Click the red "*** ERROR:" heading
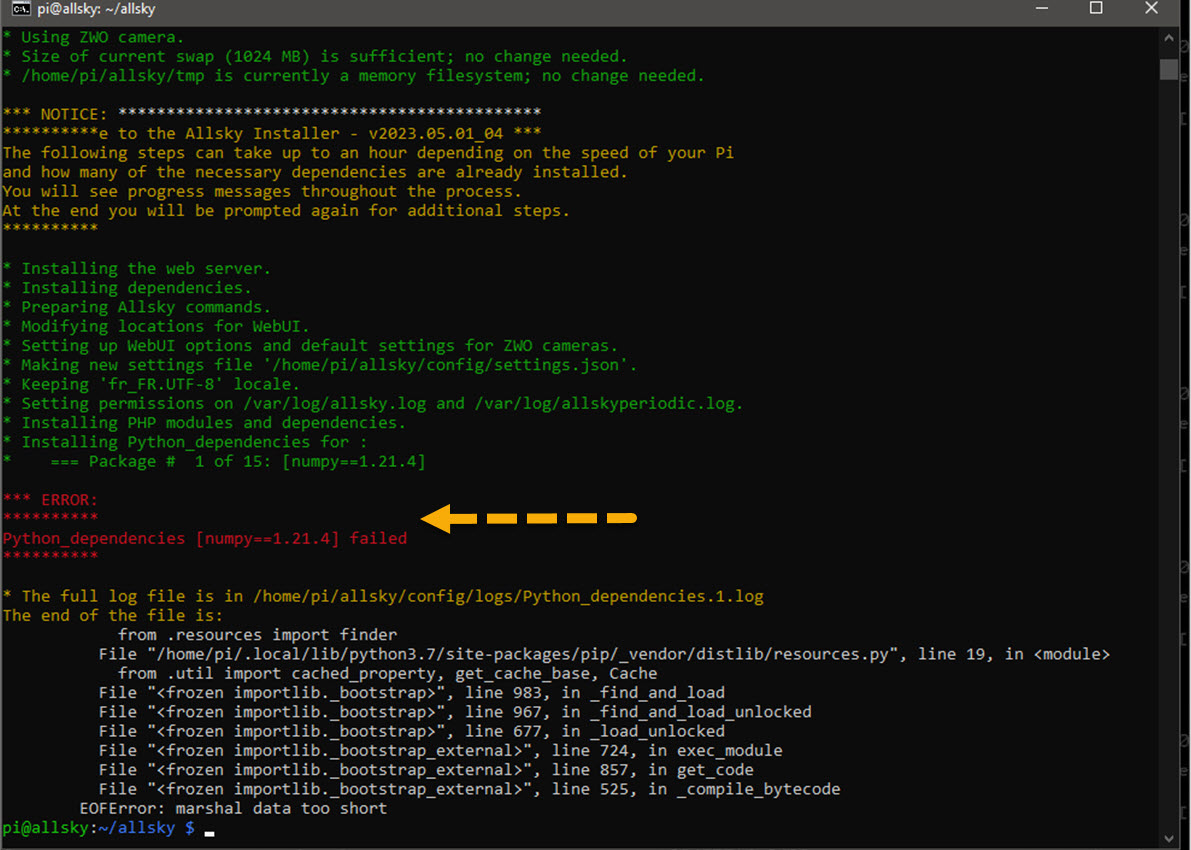Viewport: 1191px width, 850px height. 50,499
